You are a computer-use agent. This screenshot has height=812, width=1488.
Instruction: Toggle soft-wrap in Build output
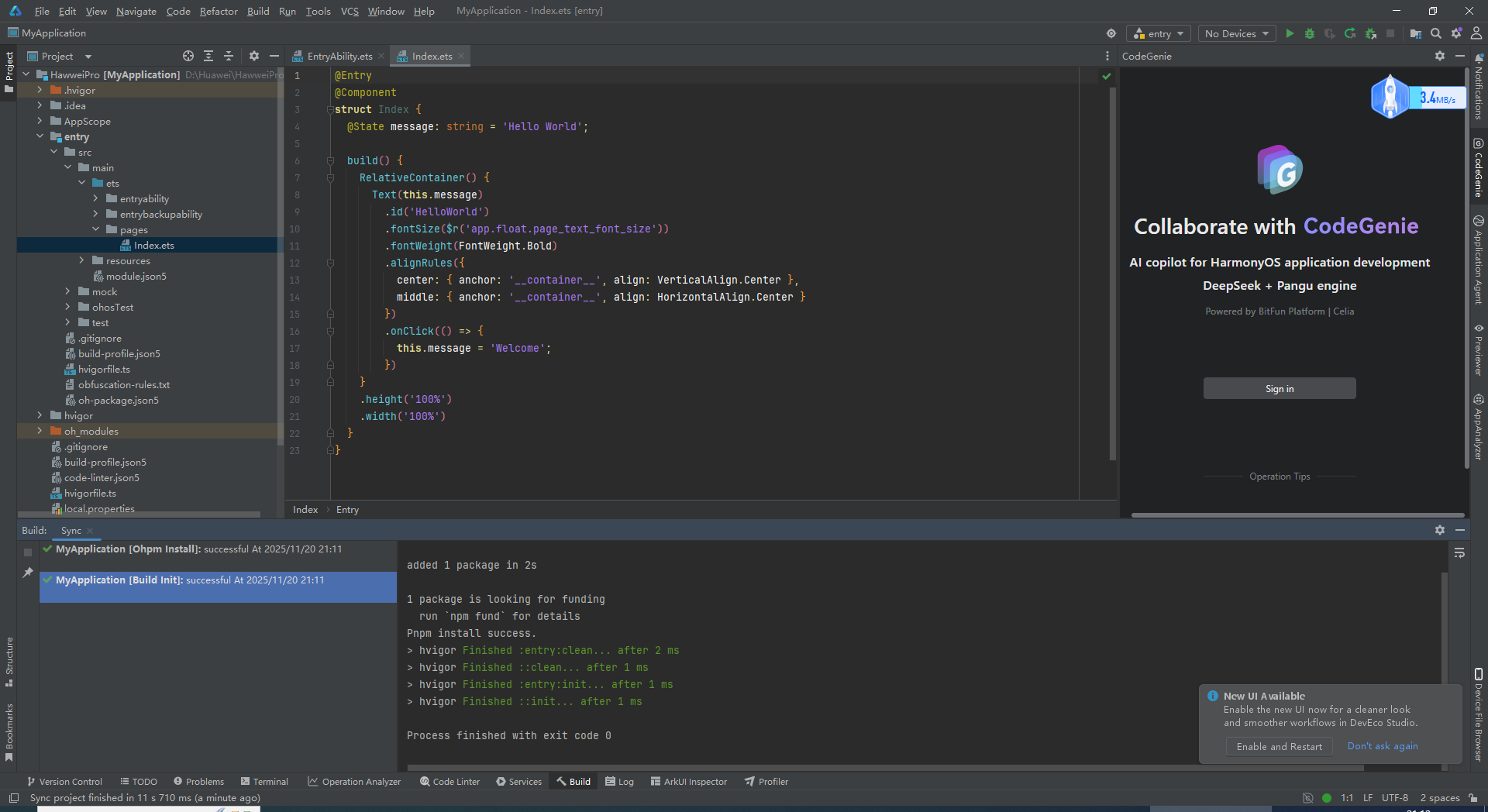pyautogui.click(x=1459, y=553)
